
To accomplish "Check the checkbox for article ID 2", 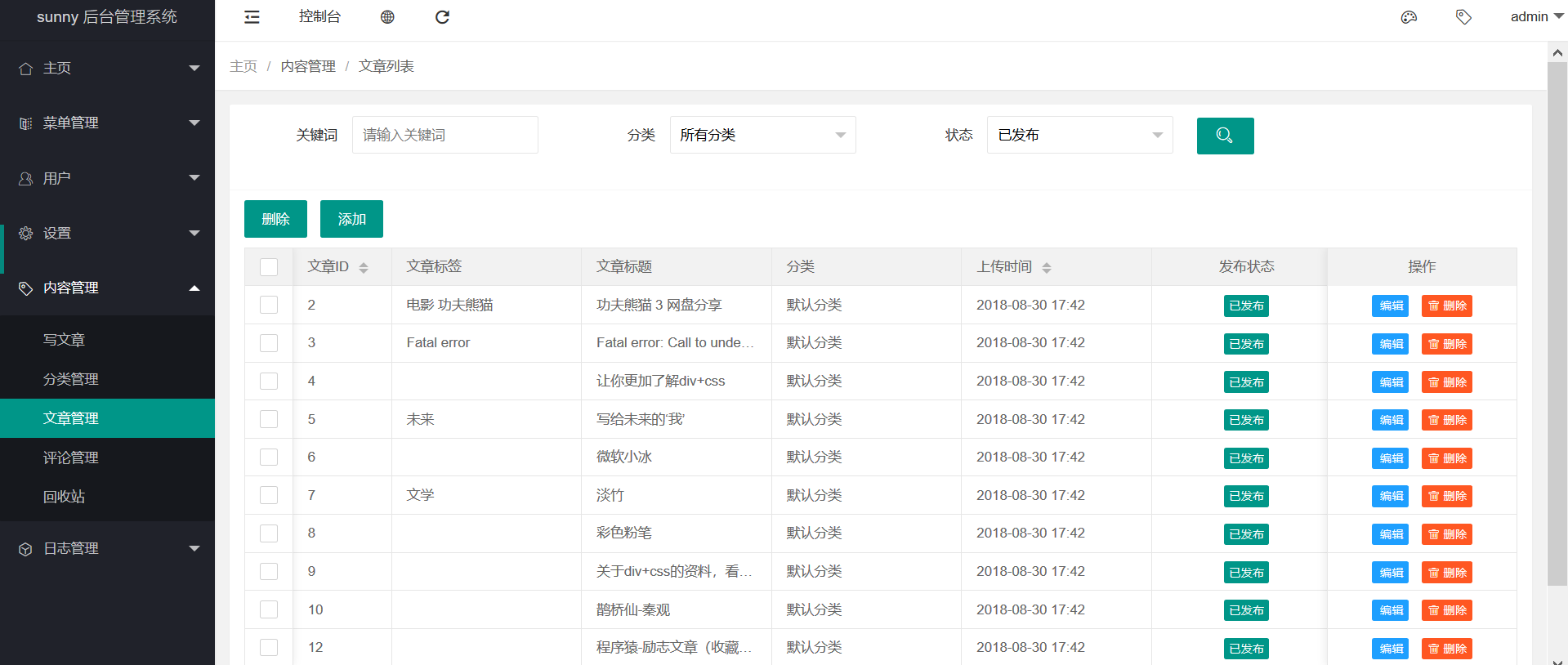I will 269,305.
